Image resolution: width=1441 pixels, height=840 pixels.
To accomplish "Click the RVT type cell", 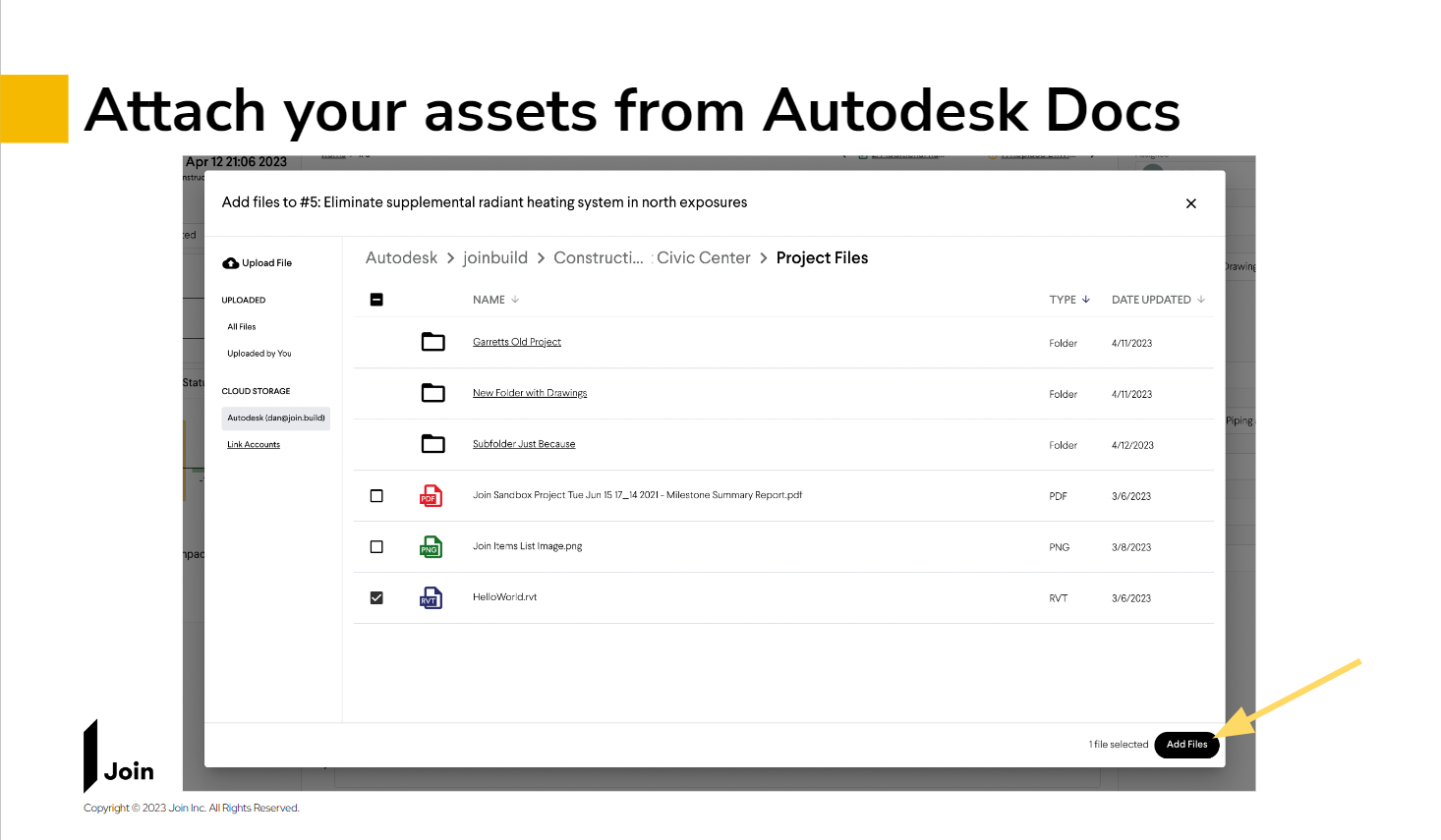I will 1058,598.
